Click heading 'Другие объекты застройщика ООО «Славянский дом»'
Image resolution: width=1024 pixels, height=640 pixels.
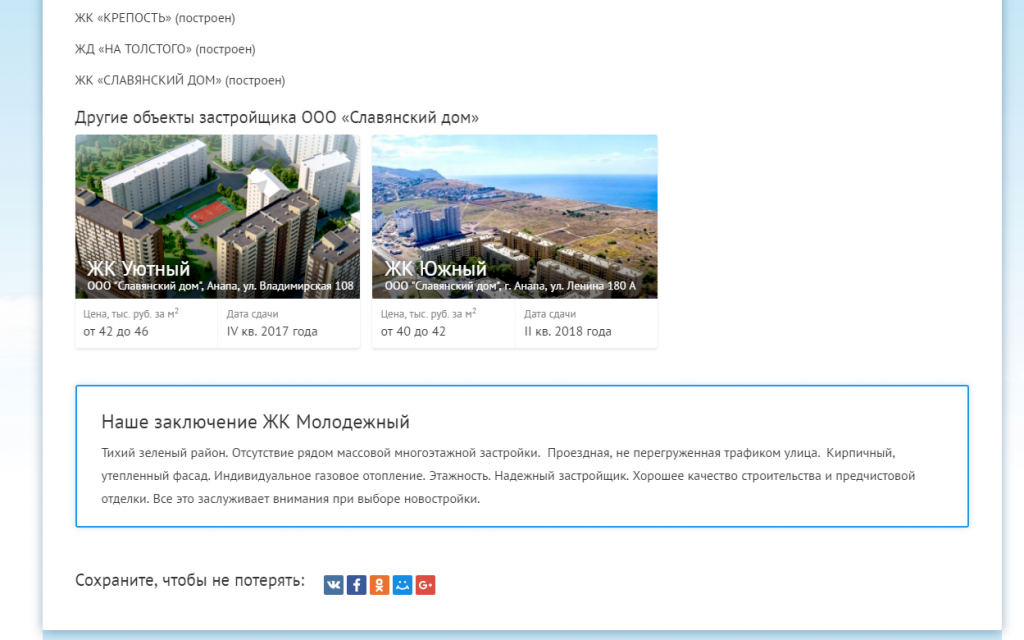point(277,118)
